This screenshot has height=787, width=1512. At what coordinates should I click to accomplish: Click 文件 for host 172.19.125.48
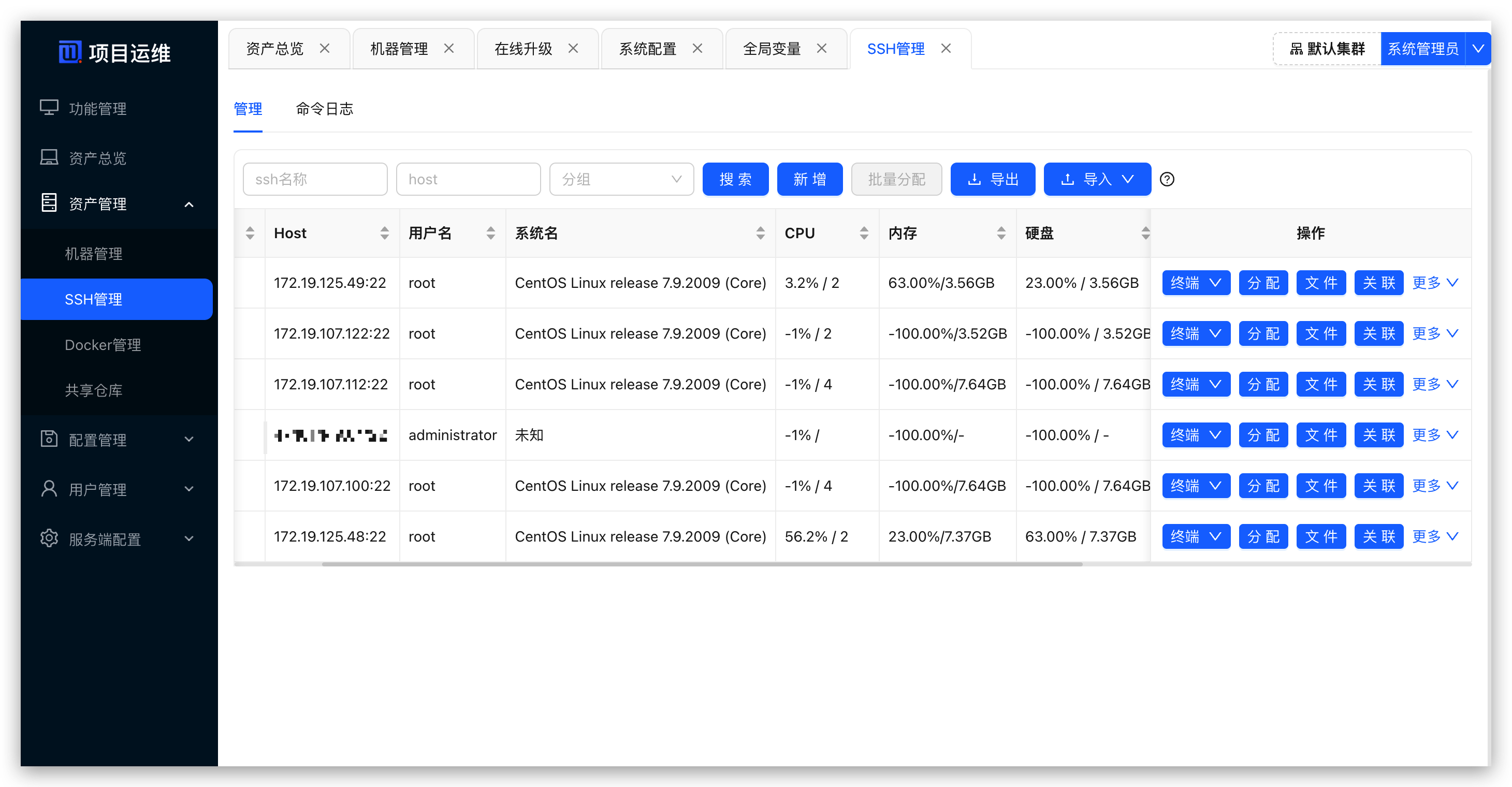coord(1320,536)
